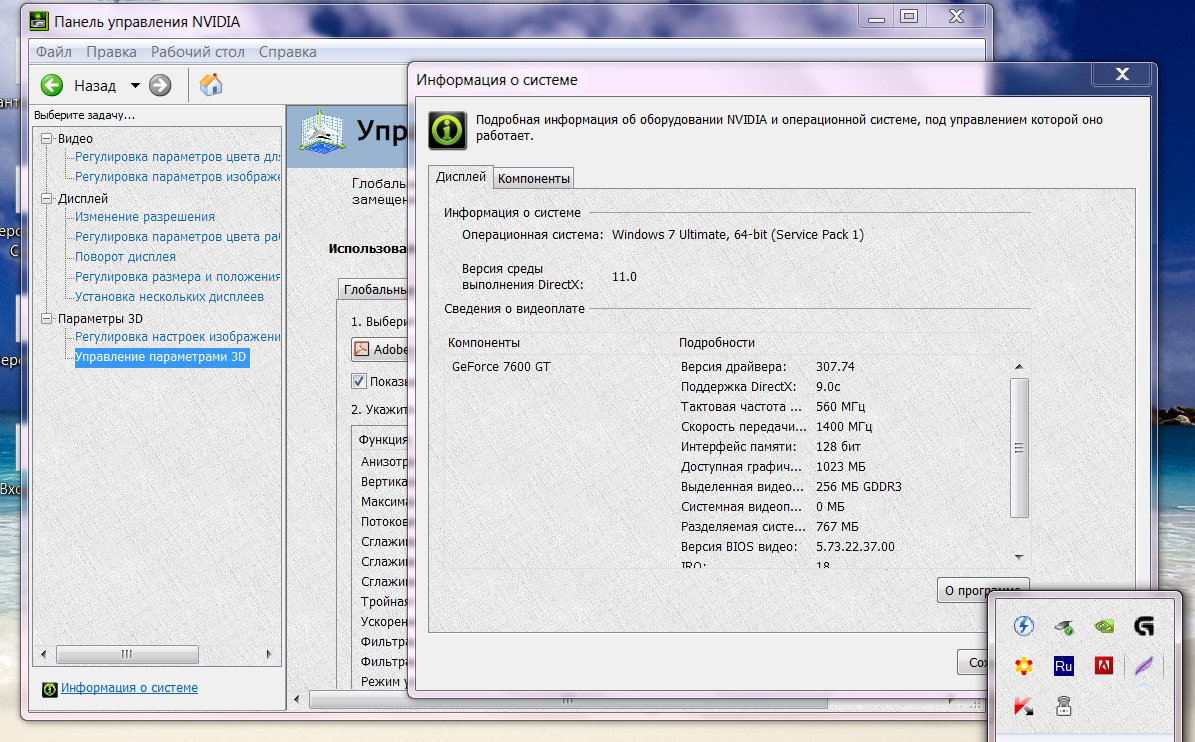This screenshot has height=742, width=1195.
Task: Toggle the checkbox next to Показ
Action: tap(359, 381)
